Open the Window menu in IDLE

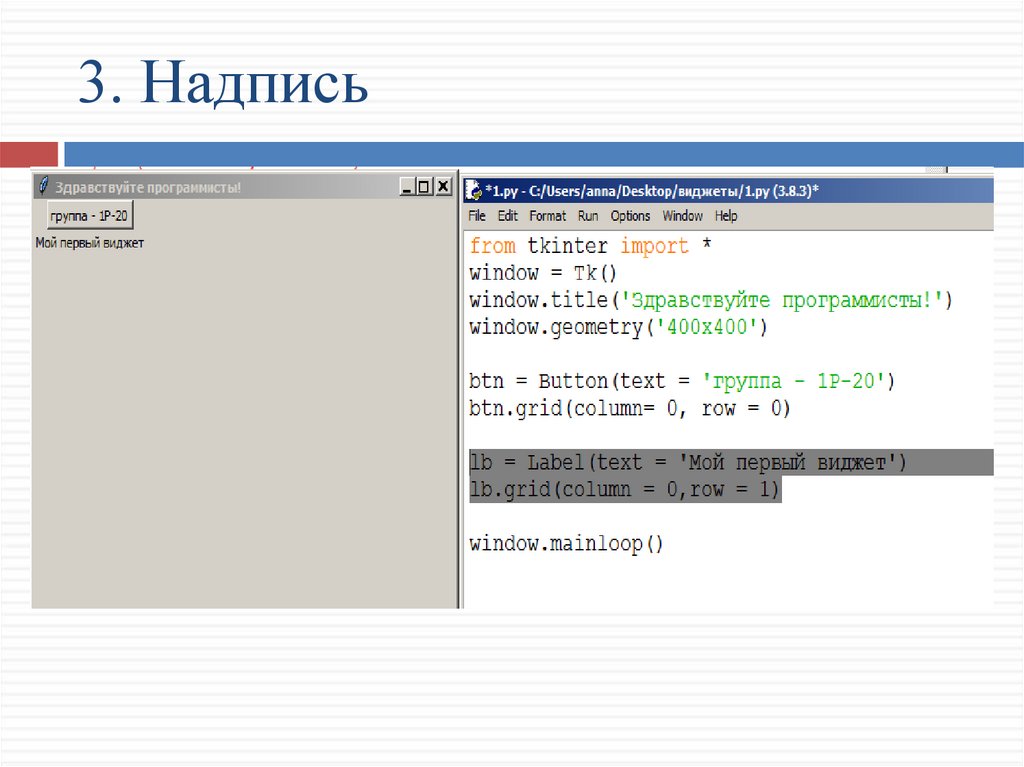[x=682, y=216]
